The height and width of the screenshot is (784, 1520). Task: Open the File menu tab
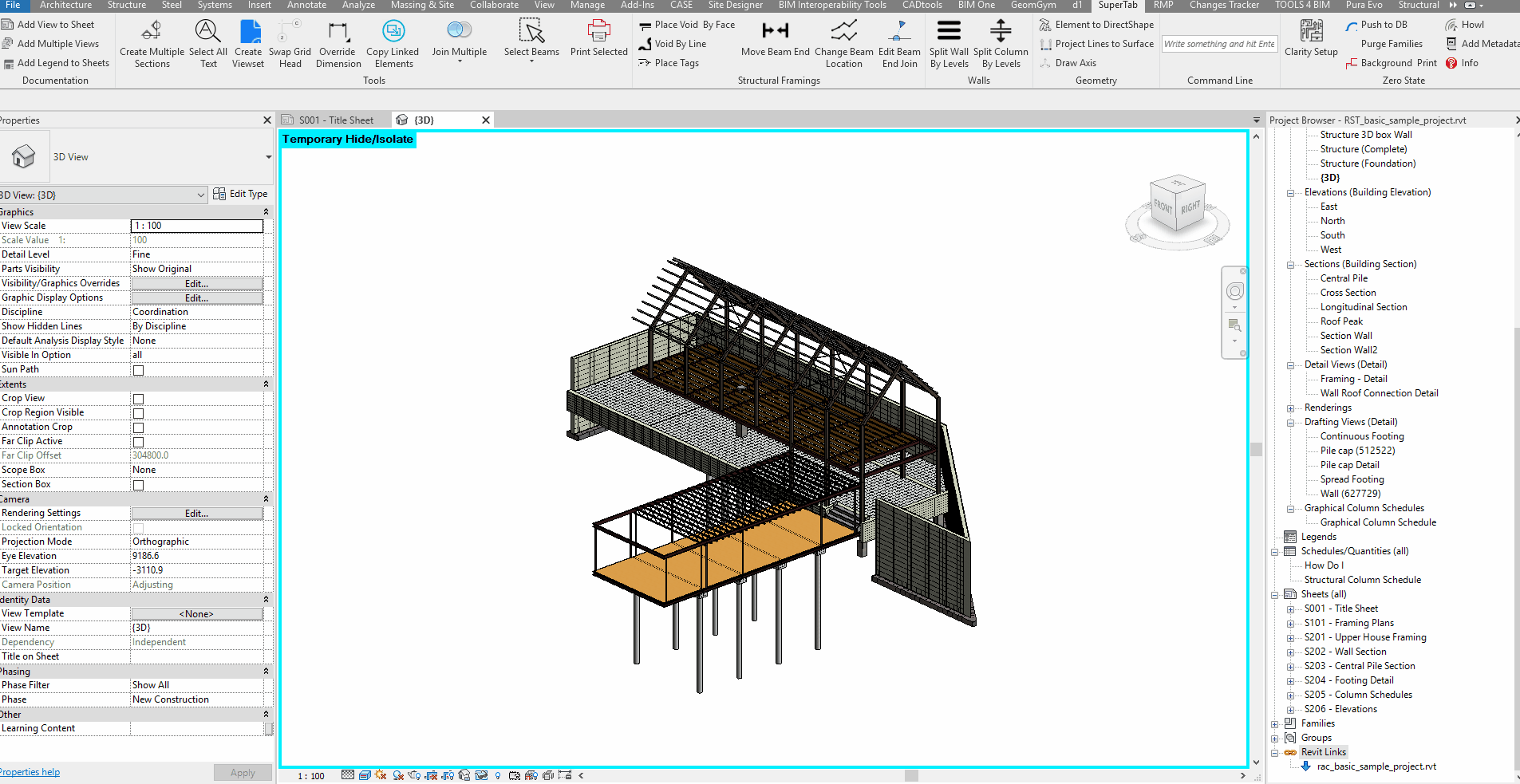click(x=14, y=5)
